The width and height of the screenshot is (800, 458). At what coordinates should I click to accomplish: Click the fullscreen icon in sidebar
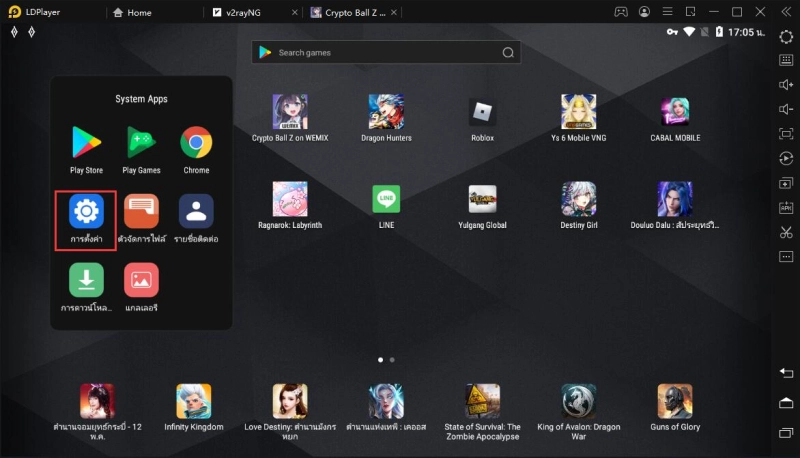(786, 134)
